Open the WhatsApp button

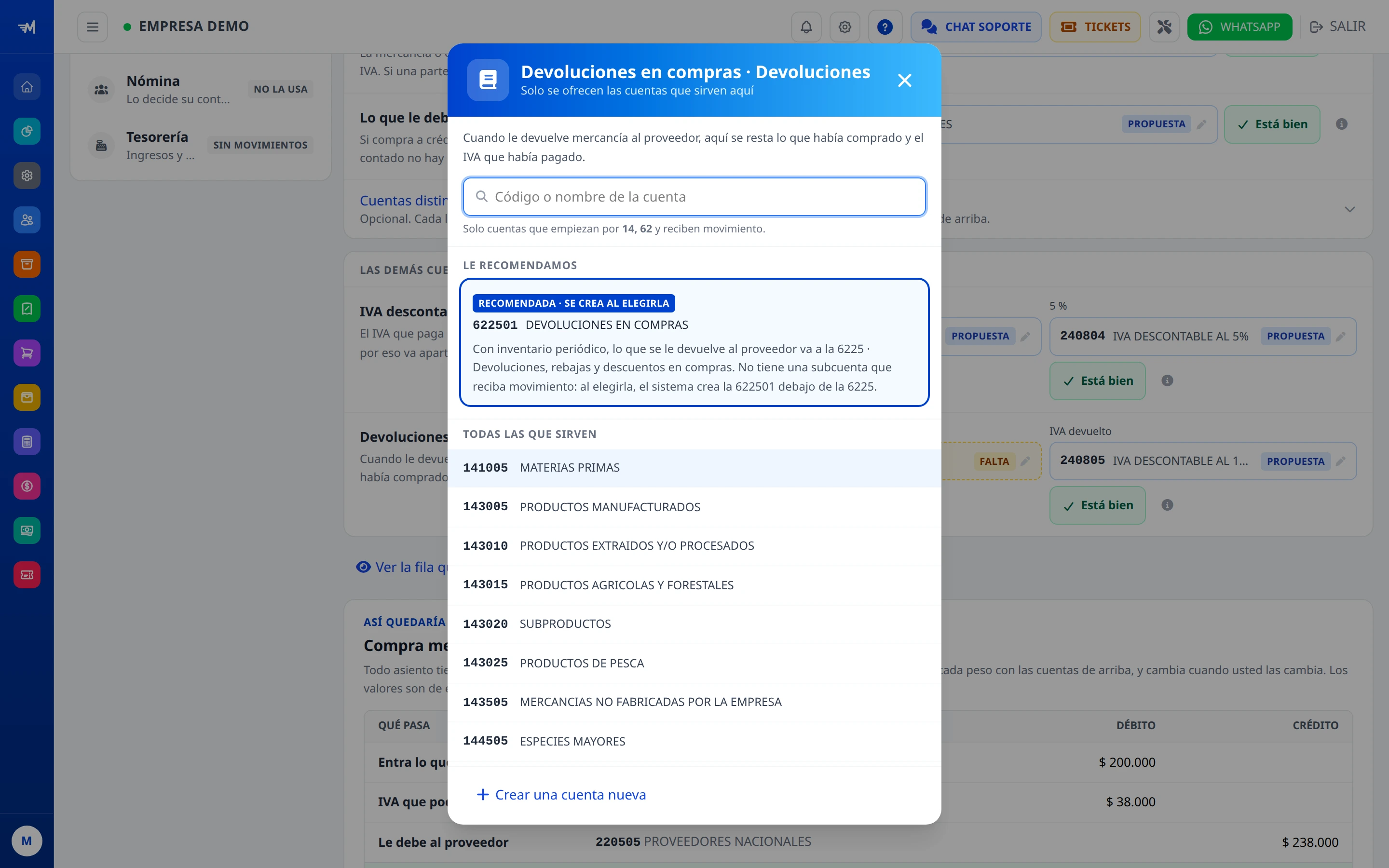tap(1239, 27)
